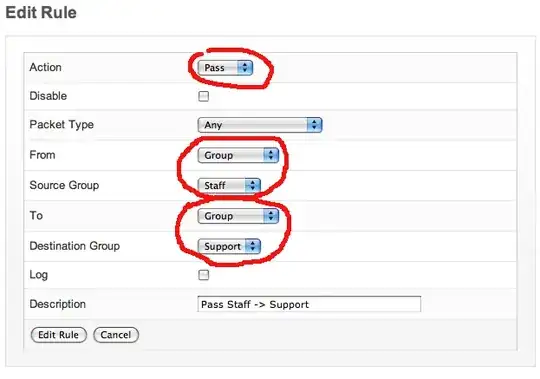Enable the Log checkbox
Viewport: 540px width, 379px height.
tap(204, 275)
